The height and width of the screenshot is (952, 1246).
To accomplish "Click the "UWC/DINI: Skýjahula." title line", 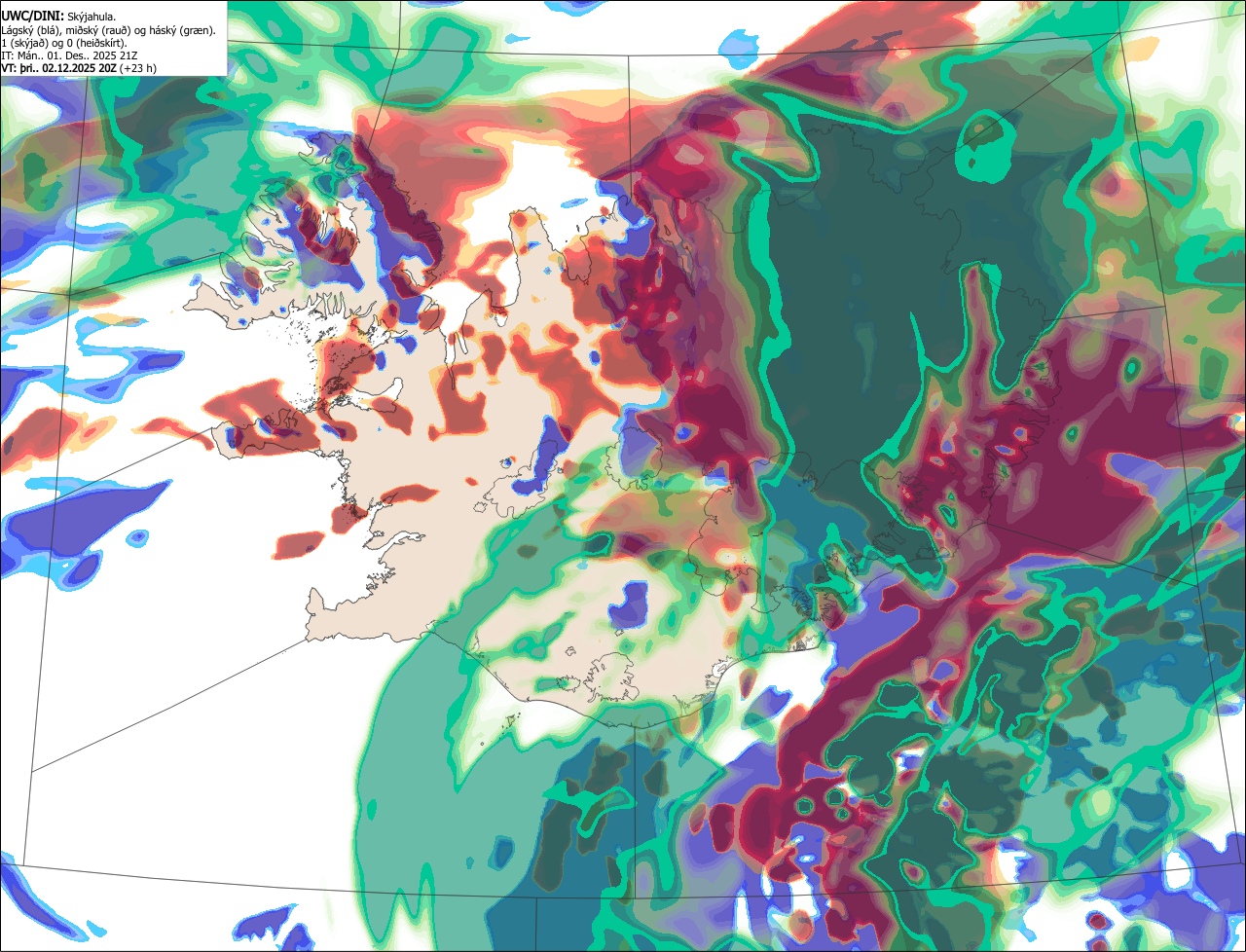I will (x=58, y=18).
